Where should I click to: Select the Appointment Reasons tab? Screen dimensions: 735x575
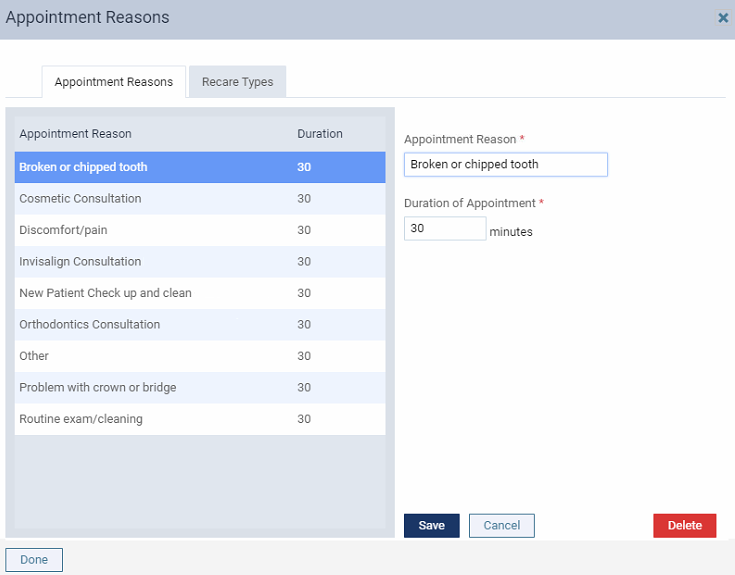pos(113,82)
